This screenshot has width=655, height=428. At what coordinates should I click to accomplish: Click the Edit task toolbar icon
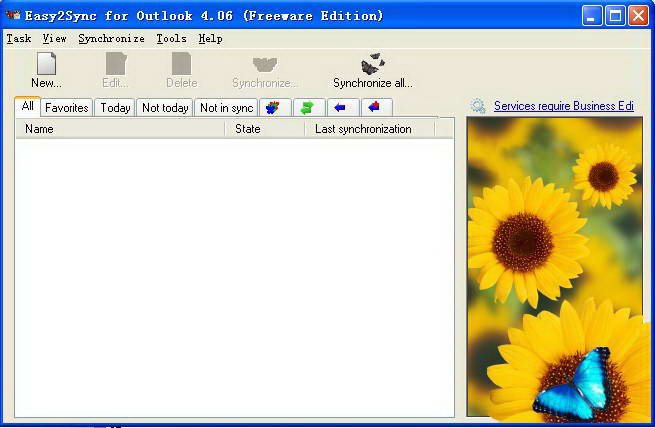click(116, 63)
